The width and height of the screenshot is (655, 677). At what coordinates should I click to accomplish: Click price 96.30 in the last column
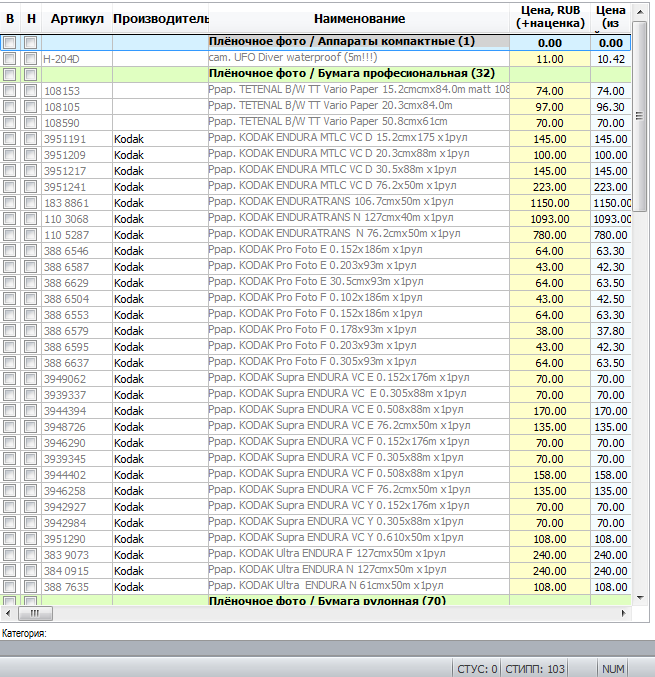pyautogui.click(x=611, y=107)
